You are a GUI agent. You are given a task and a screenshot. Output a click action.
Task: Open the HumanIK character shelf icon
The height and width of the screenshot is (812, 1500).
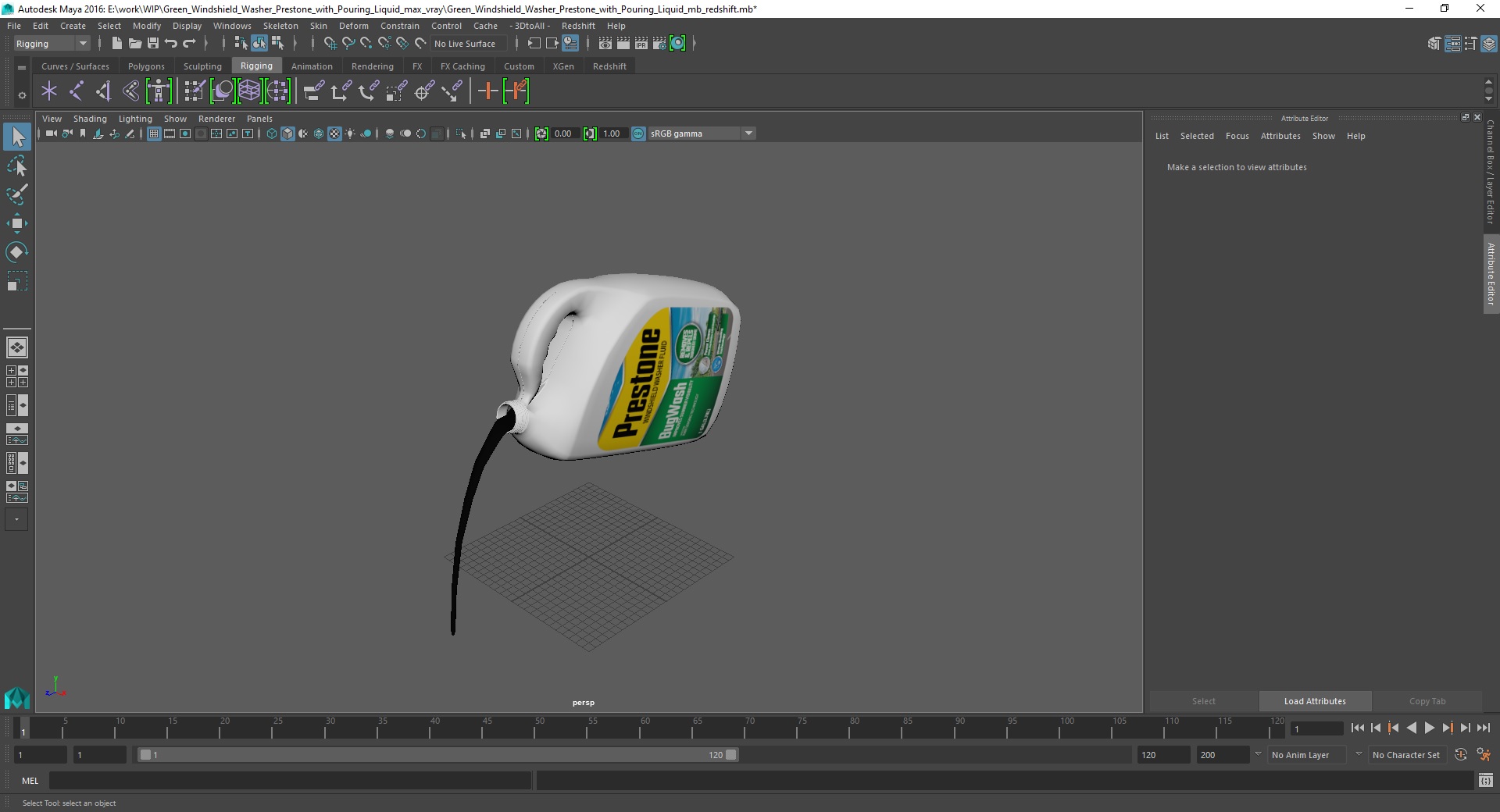[159, 91]
